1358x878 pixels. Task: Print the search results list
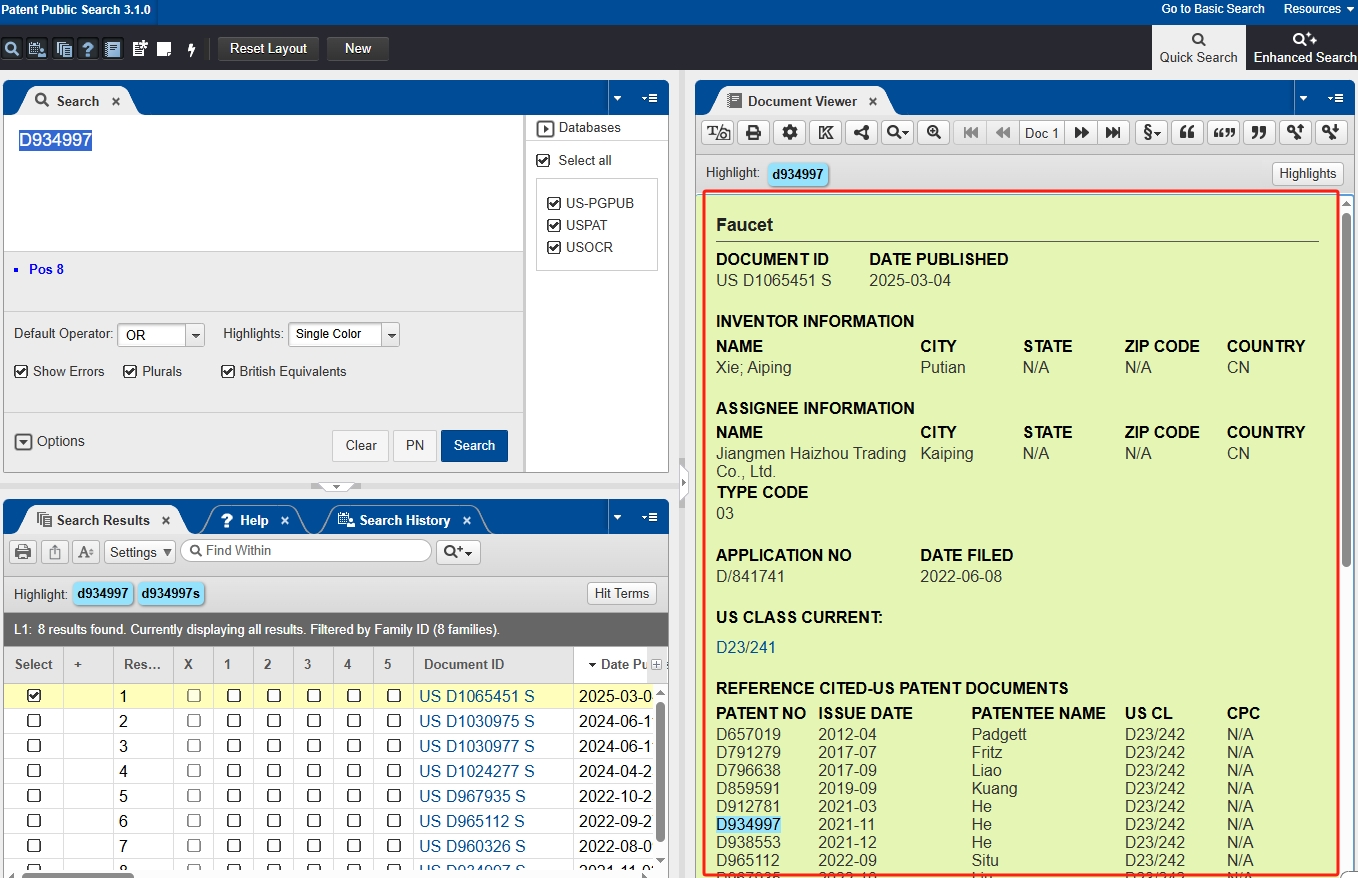click(23, 552)
